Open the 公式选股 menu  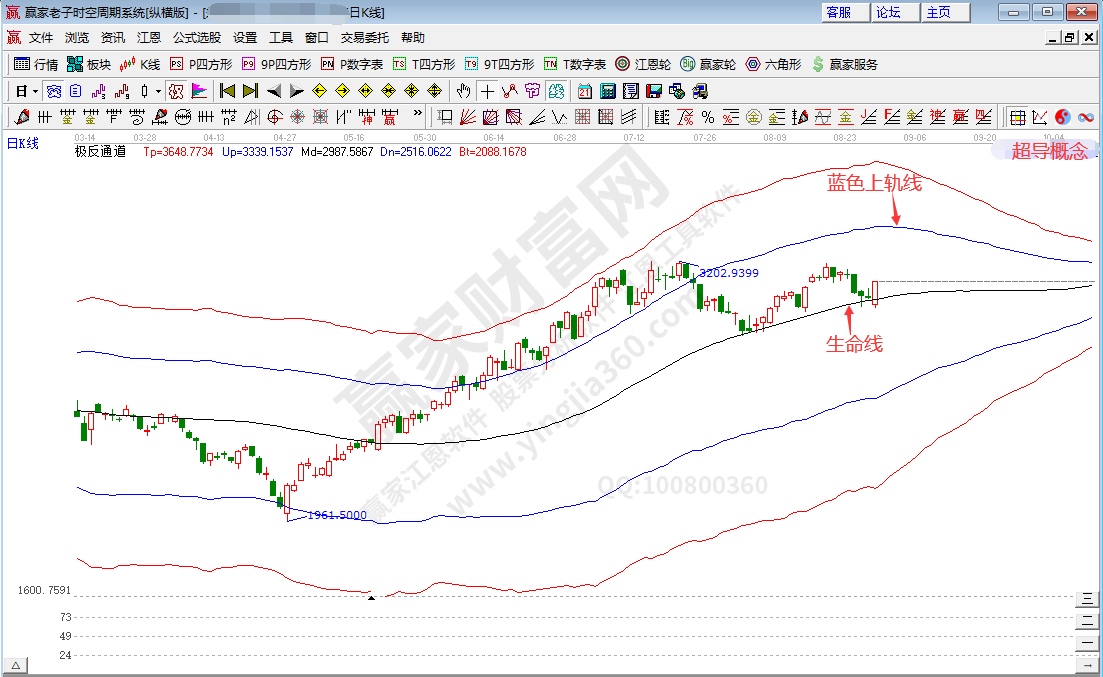point(197,38)
